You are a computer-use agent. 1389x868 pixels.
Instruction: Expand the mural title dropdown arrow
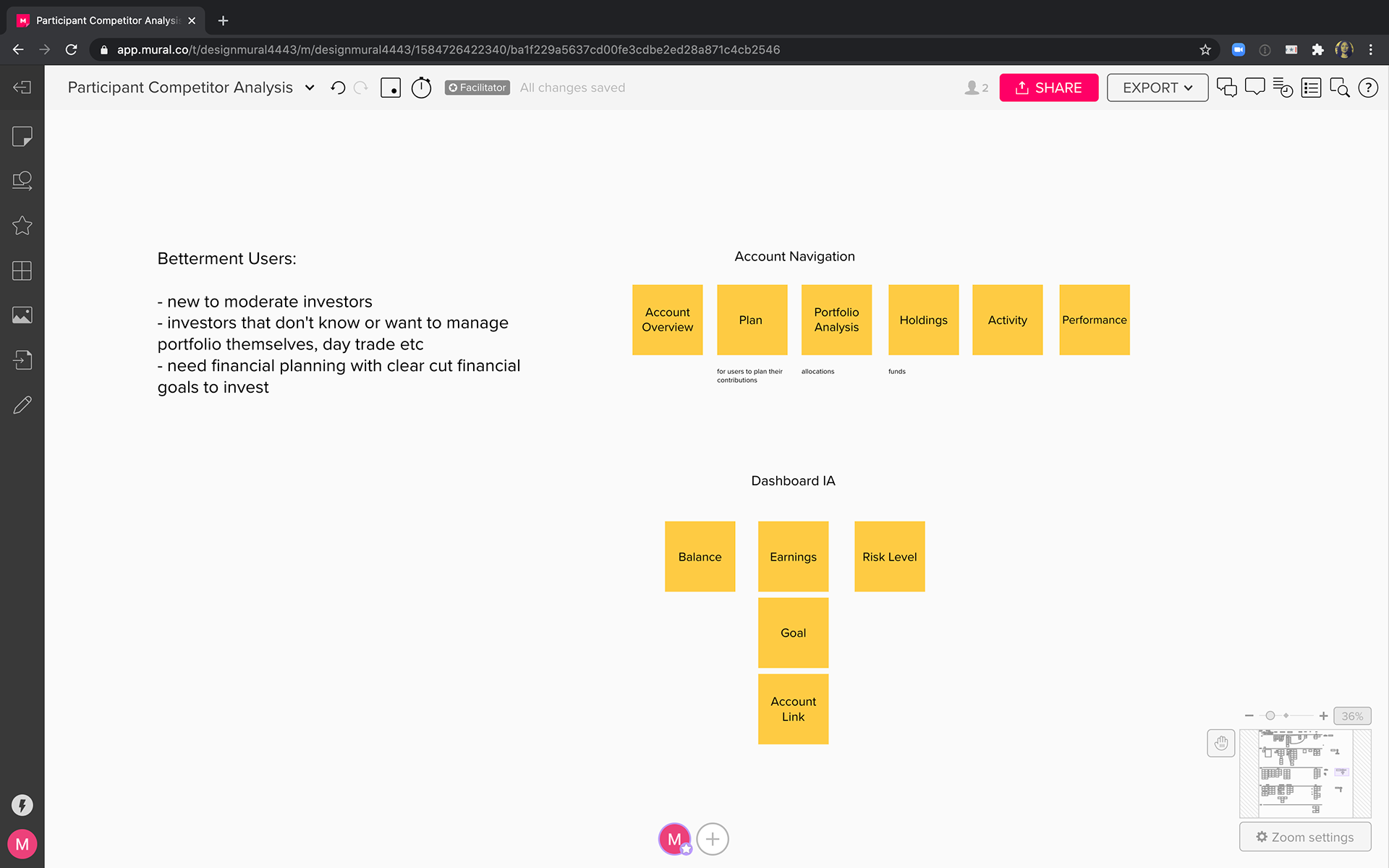point(310,88)
